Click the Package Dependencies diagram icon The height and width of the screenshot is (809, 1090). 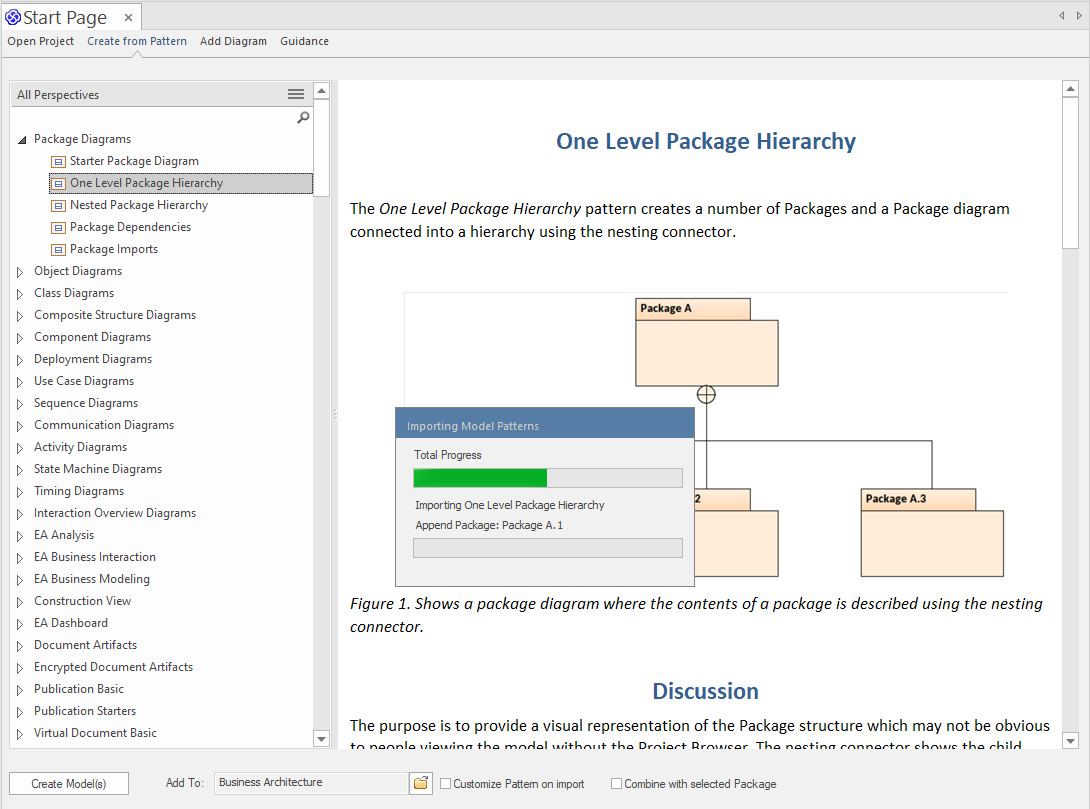click(x=59, y=227)
